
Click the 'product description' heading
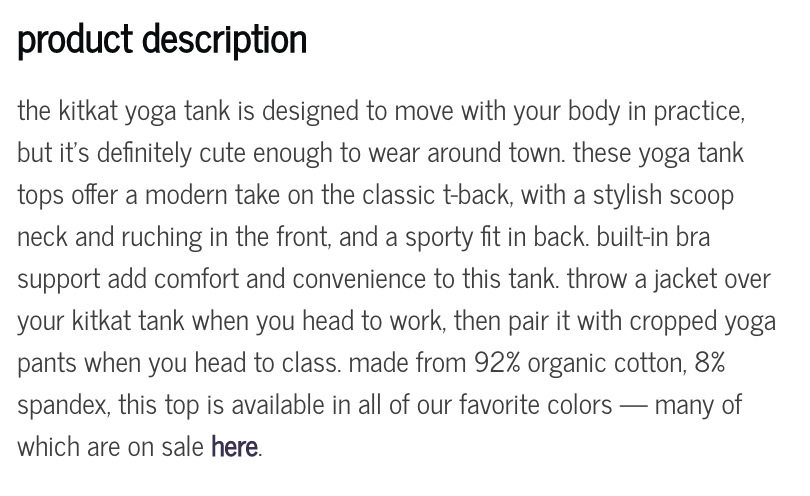click(162, 40)
